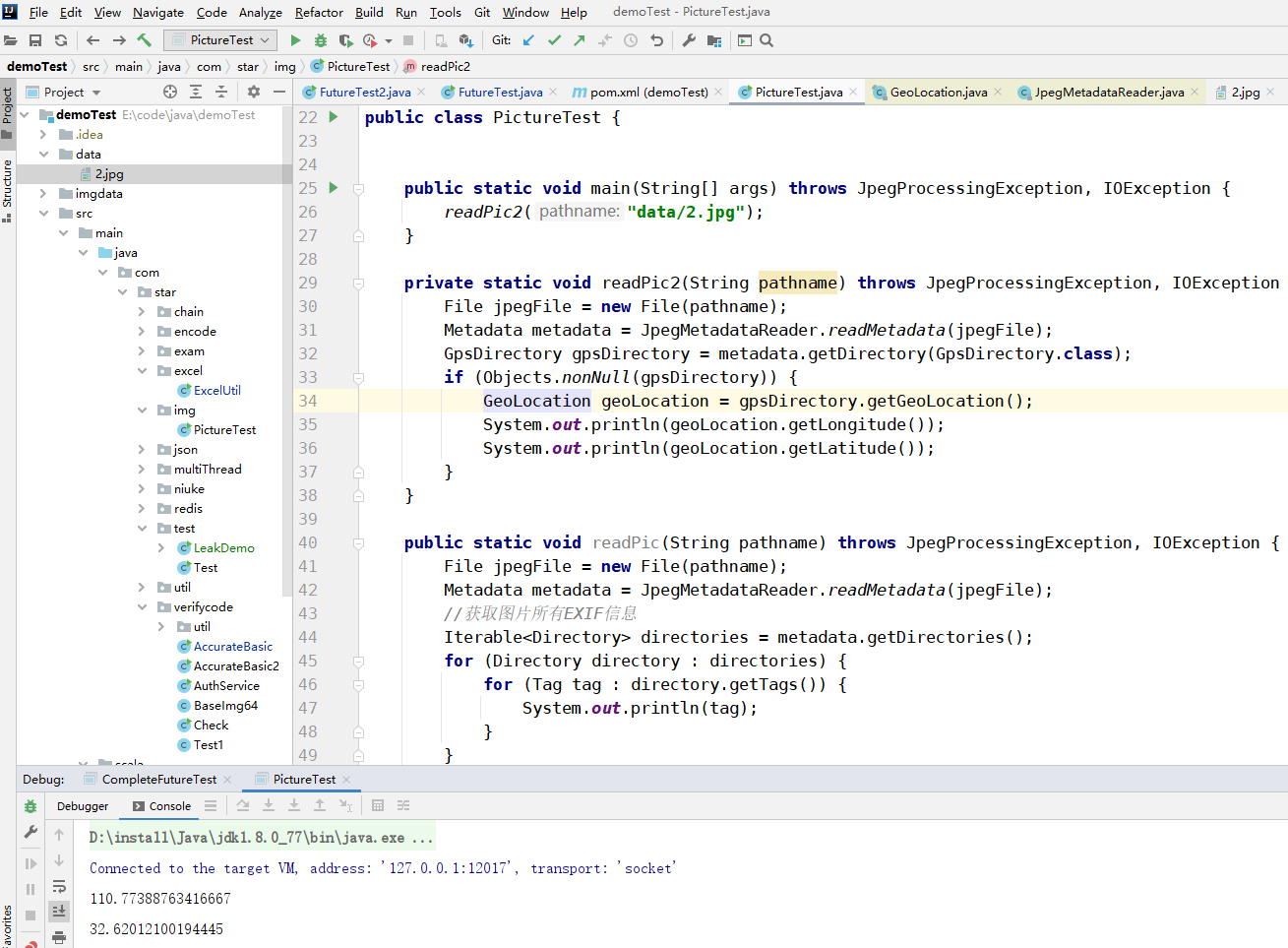Screen dimensions: 1288x948
Task: Navigate back with the left arrow icon
Action: 93,40
